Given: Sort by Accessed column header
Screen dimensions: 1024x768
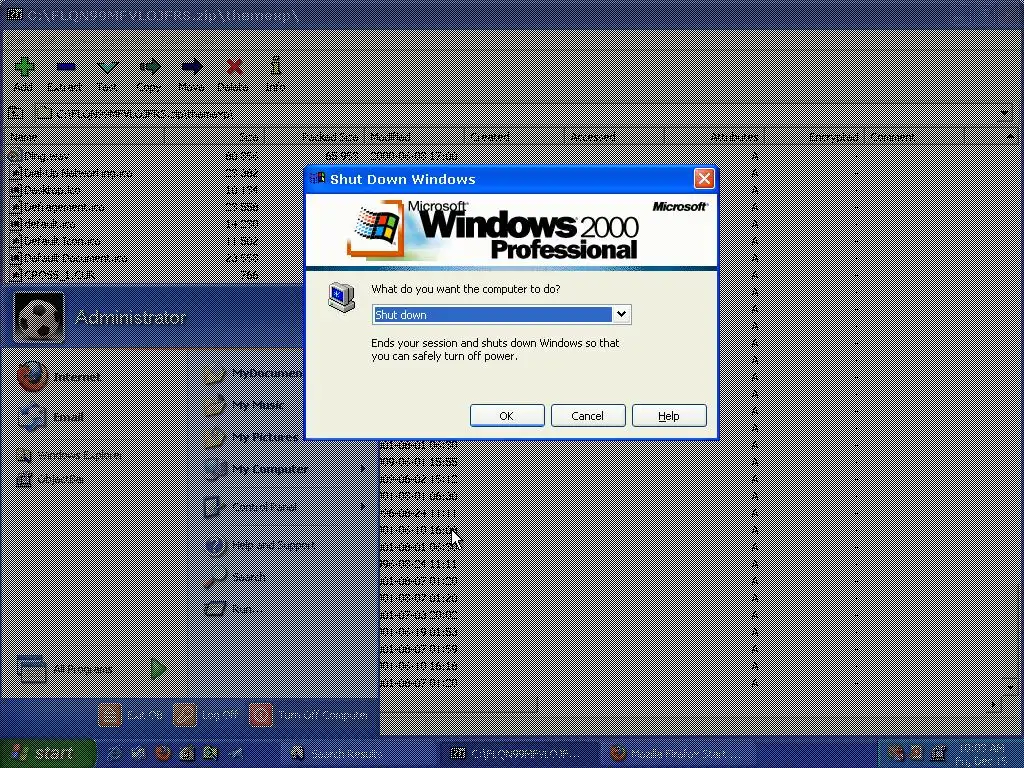Looking at the screenshot, I should coord(615,136).
